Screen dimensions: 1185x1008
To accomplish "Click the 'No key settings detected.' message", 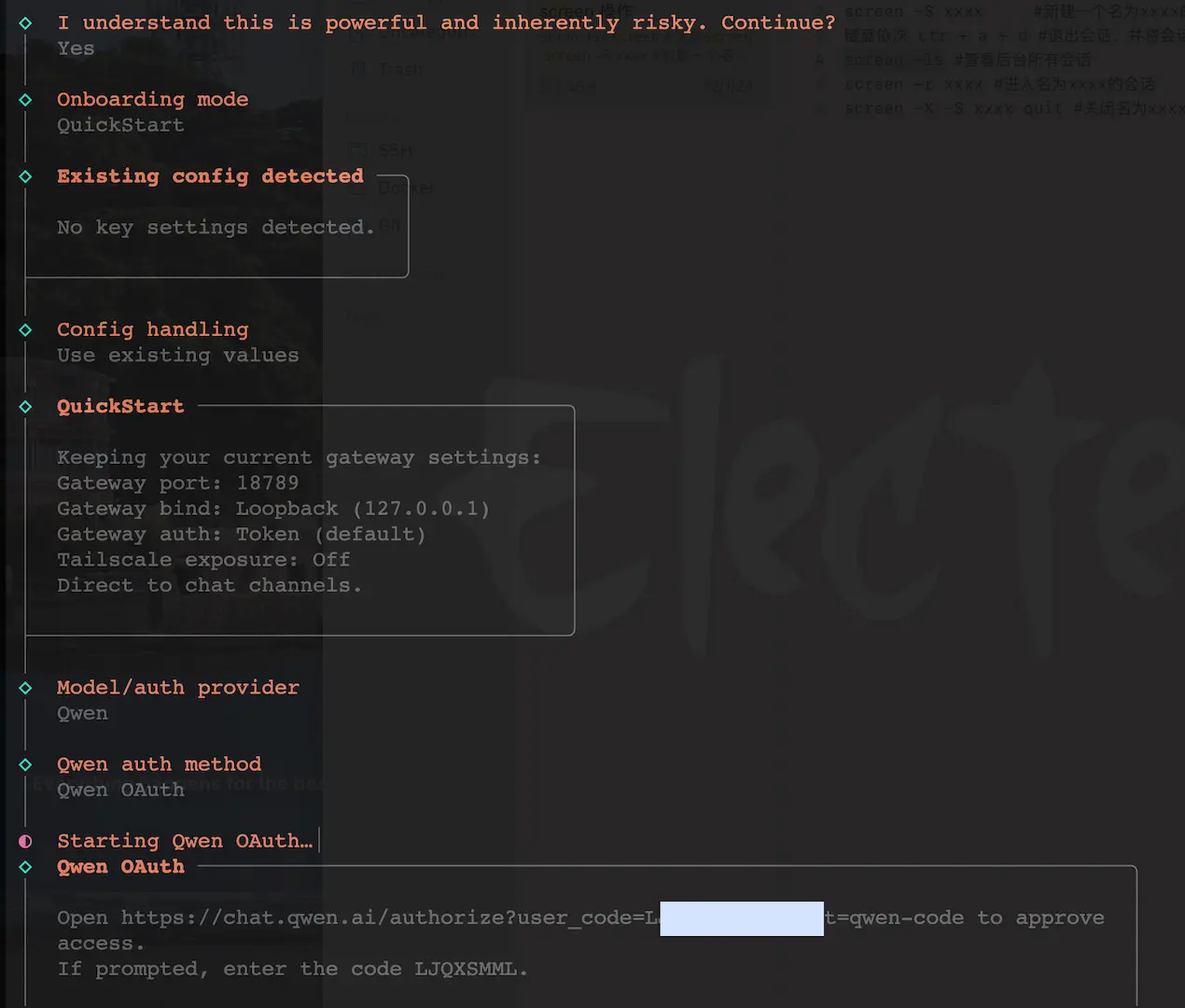I will tap(215, 228).
